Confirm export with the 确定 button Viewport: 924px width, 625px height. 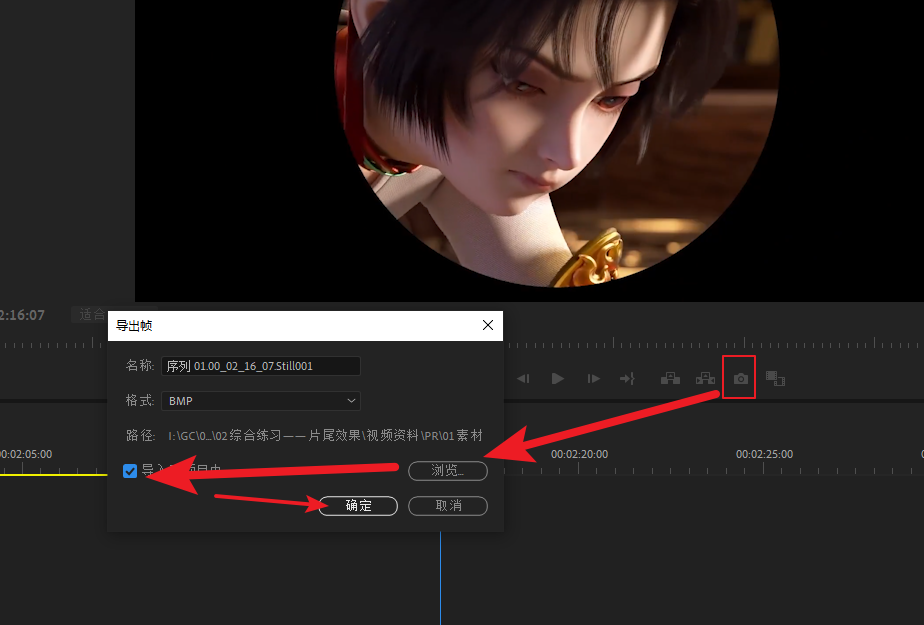[x=358, y=506]
